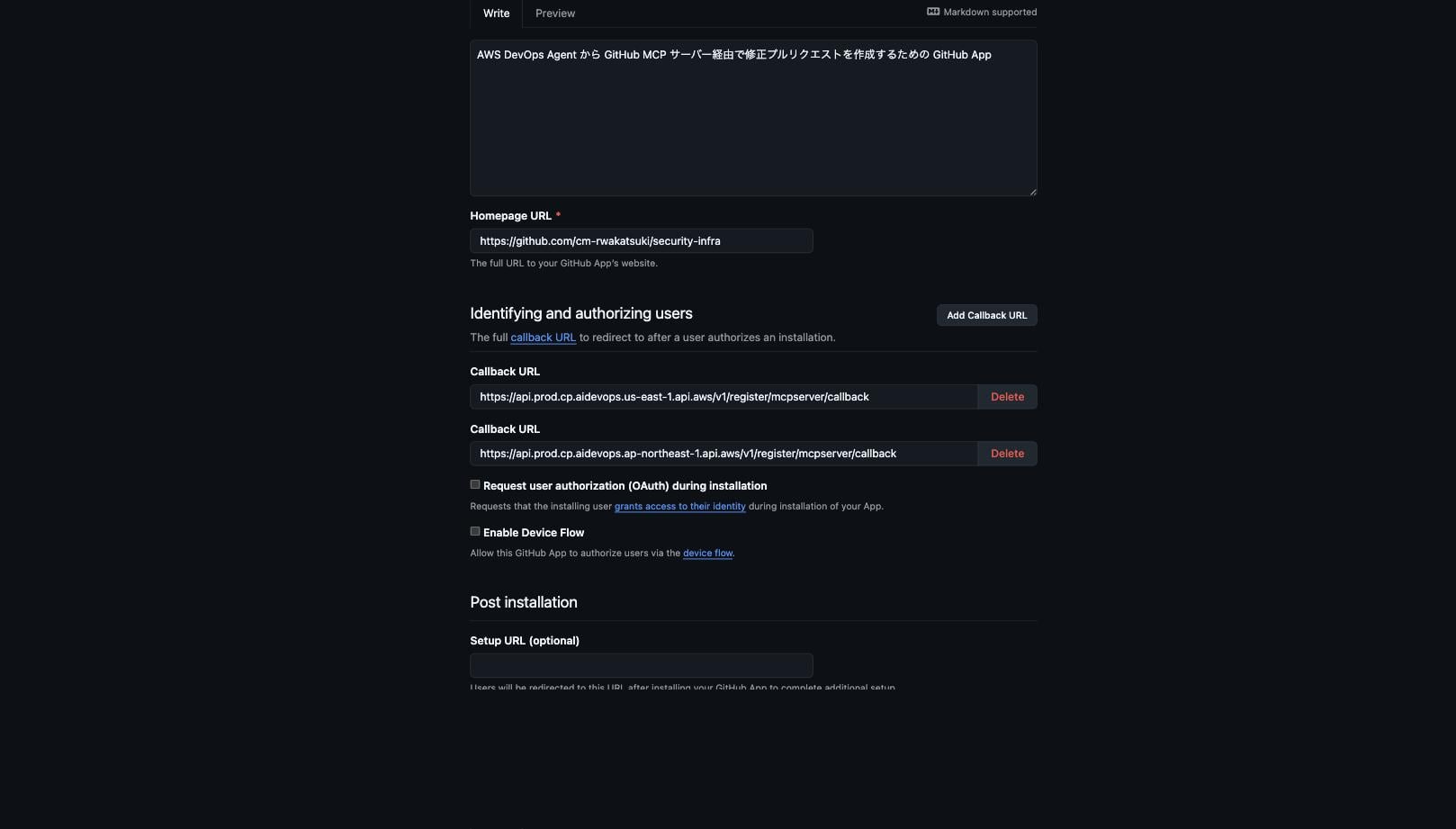Switch to the Preview tab

[x=555, y=14]
